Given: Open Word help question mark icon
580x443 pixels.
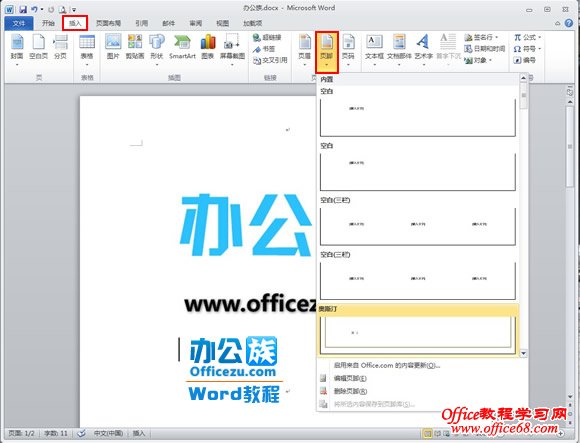Looking at the screenshot, I should [569, 23].
